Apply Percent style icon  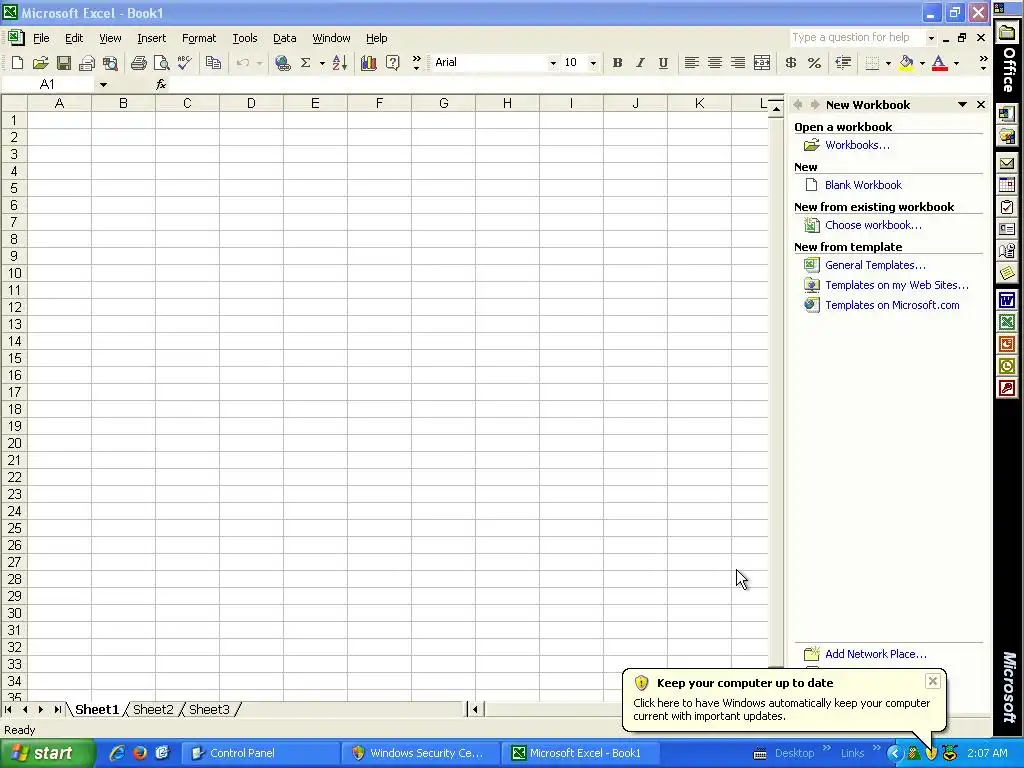point(814,63)
